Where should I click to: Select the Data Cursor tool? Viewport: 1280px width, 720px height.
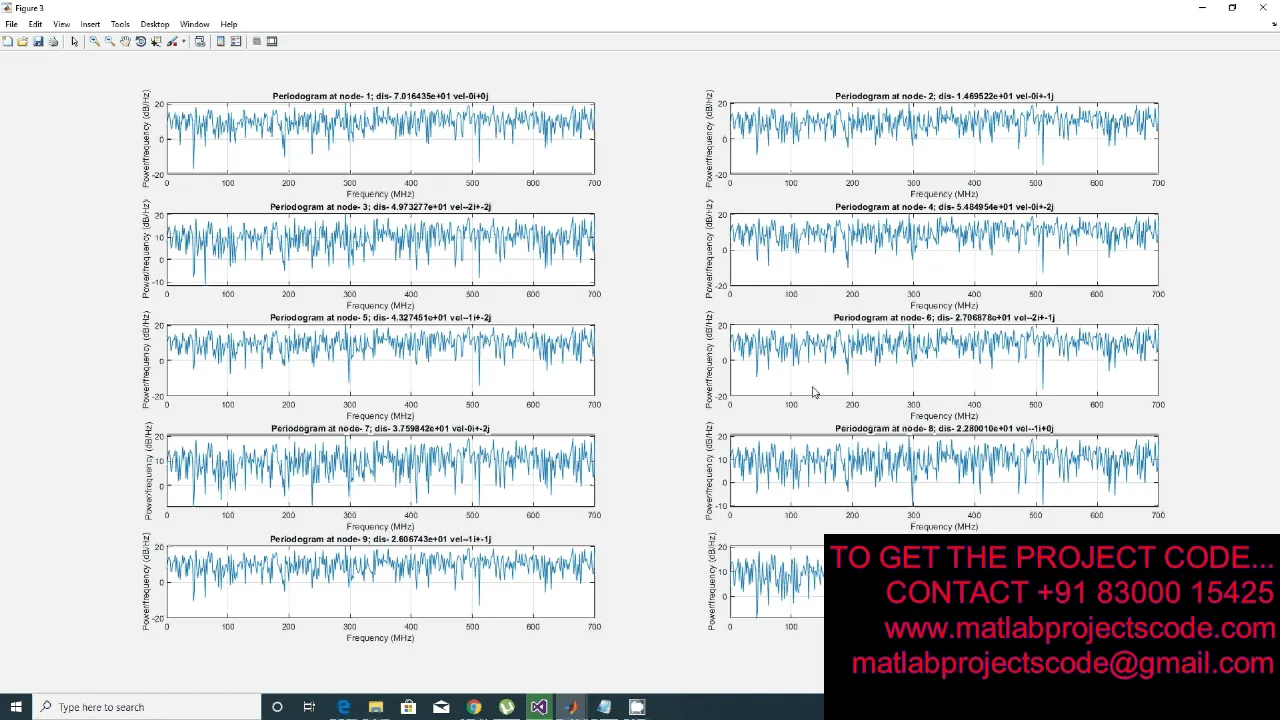(156, 41)
